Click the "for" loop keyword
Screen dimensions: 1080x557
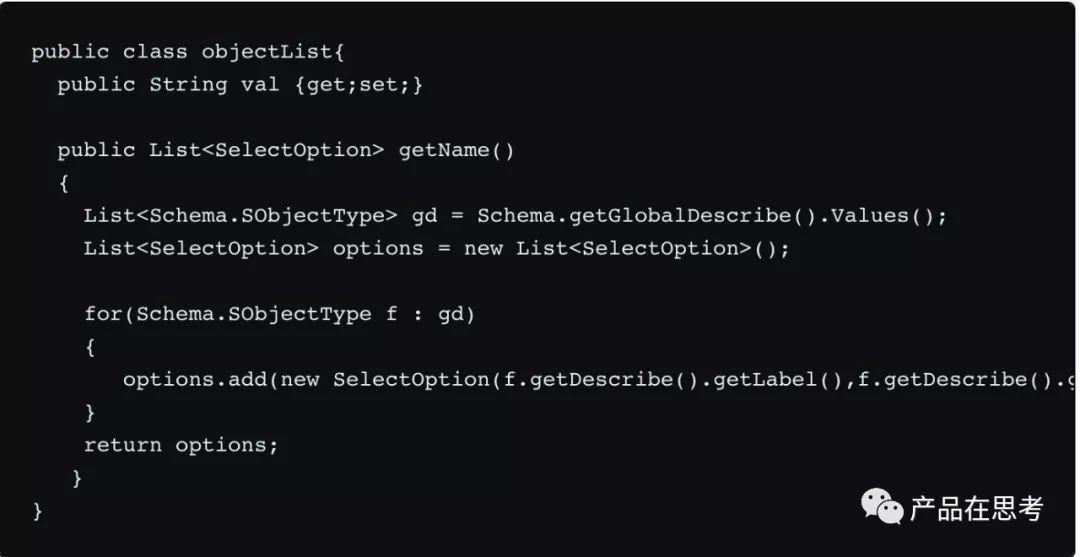pos(103,314)
